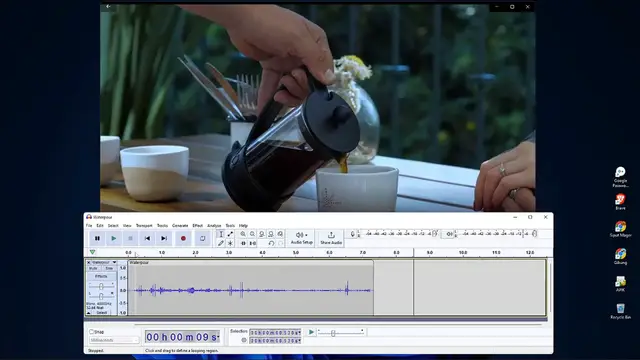Start recording with the red Record button

point(183,238)
